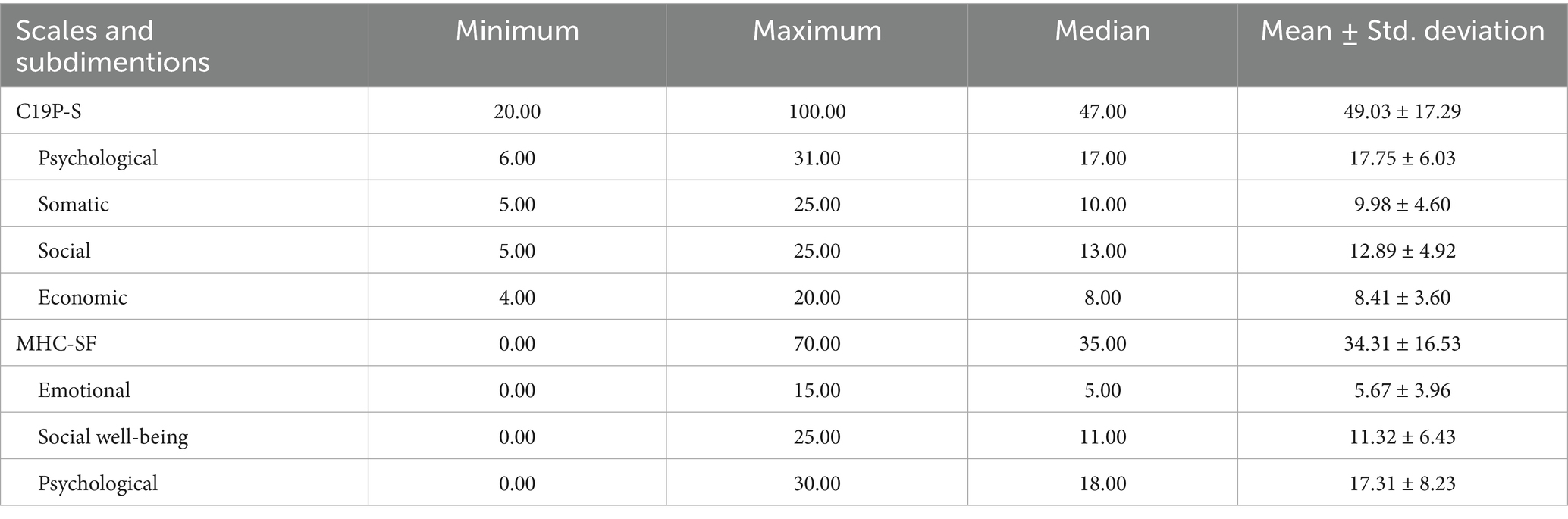Click the Social well-being row label

[x=113, y=437]
